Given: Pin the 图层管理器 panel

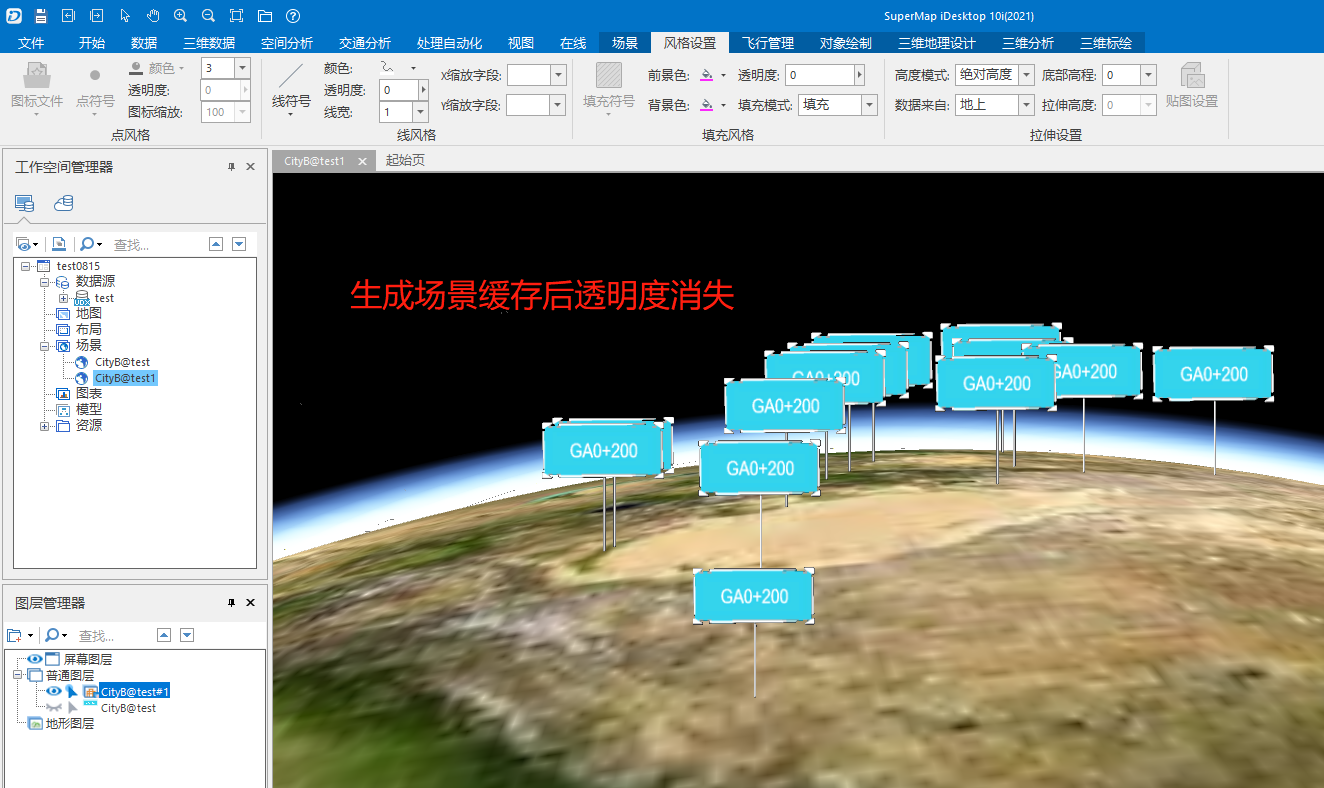Looking at the screenshot, I should [231, 603].
